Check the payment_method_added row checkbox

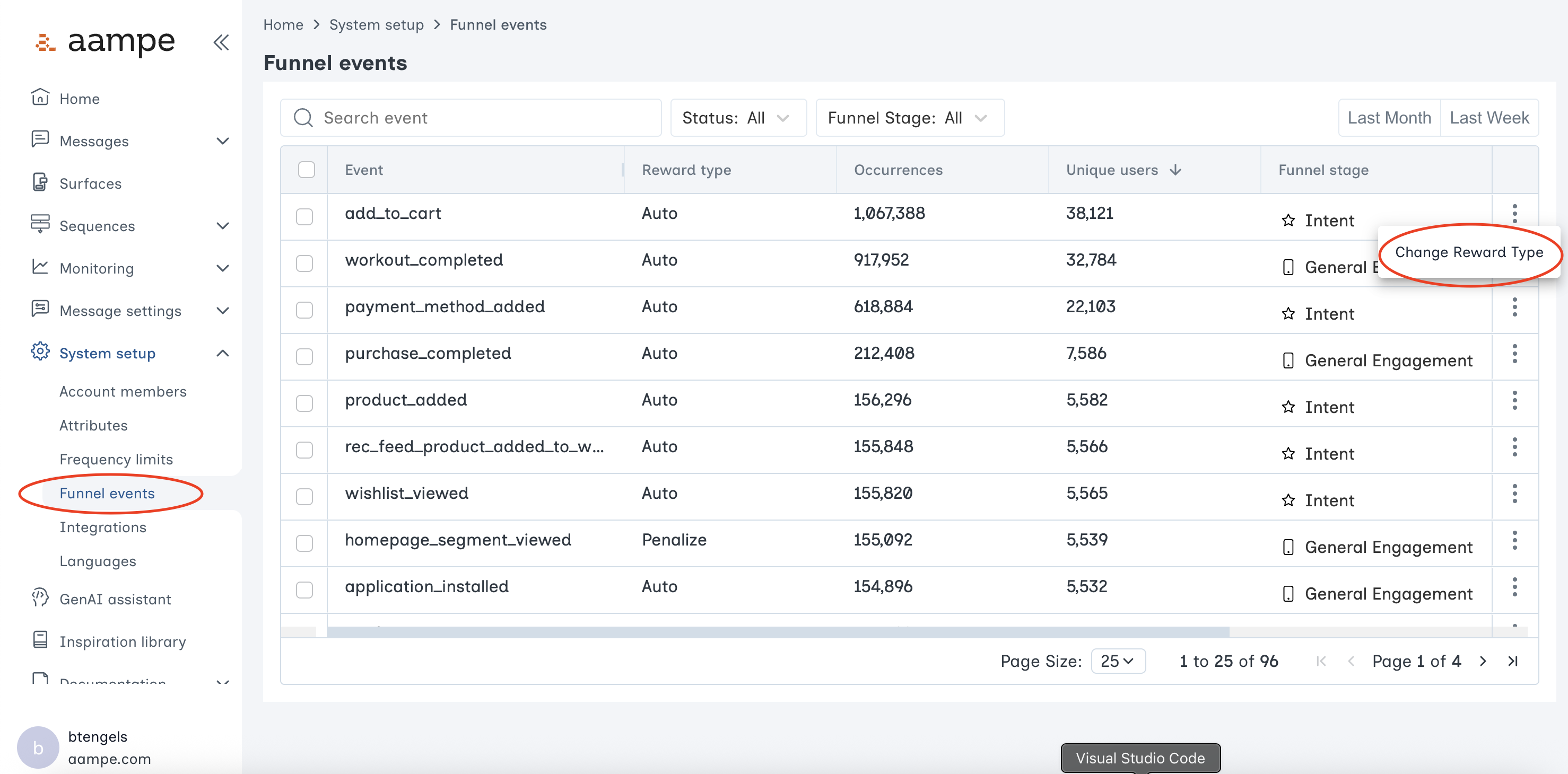click(304, 310)
